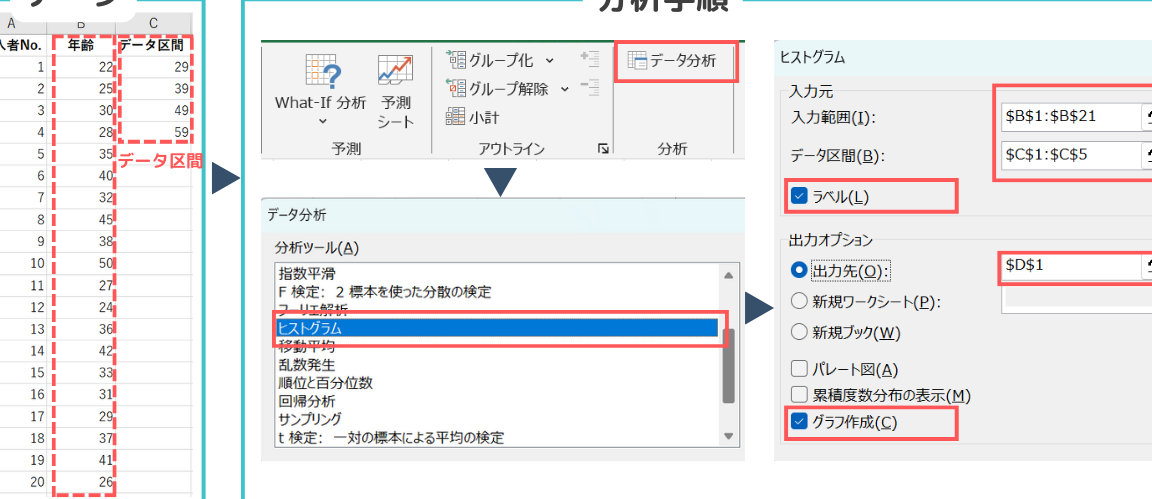The image size is (1152, 499).
Task: Click the list scrollbar up arrow
Action: click(x=728, y=275)
